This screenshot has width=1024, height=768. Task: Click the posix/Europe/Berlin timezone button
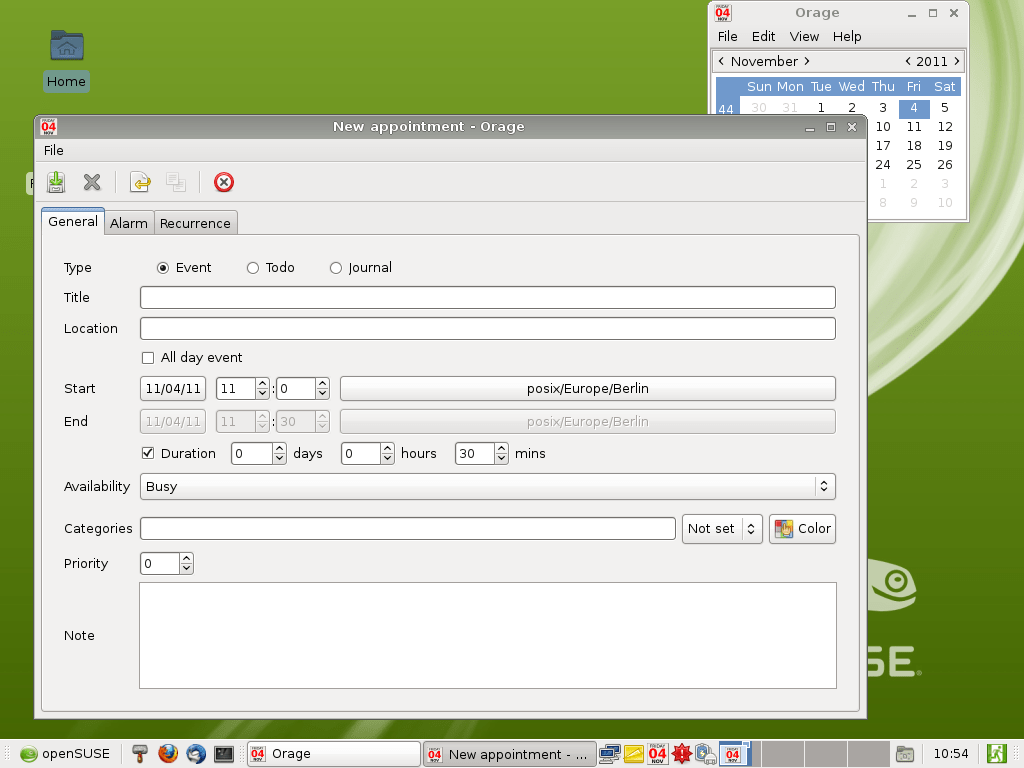pyautogui.click(x=587, y=388)
